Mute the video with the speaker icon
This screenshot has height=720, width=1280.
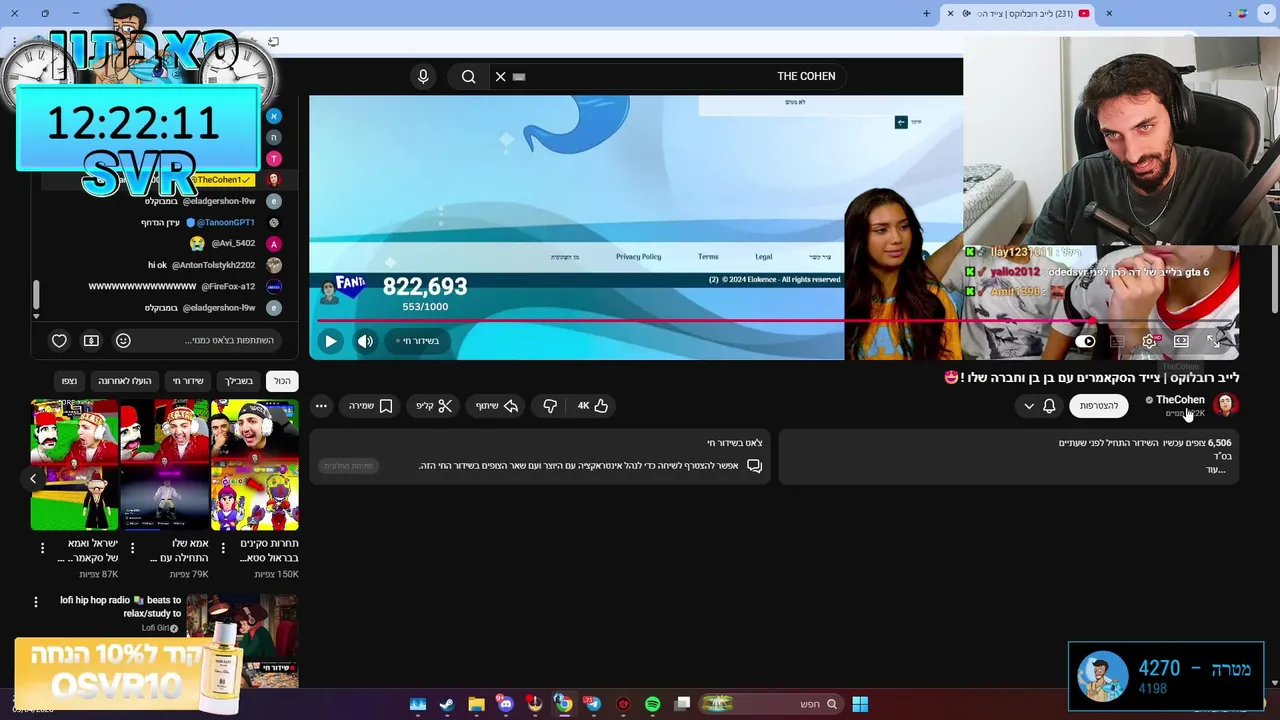pos(365,341)
